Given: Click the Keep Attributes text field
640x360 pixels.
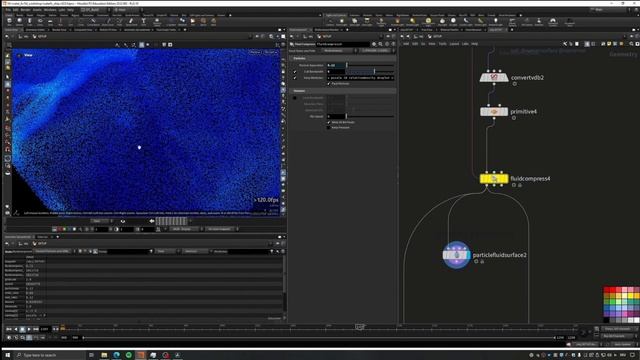Looking at the screenshot, I should click(x=361, y=78).
